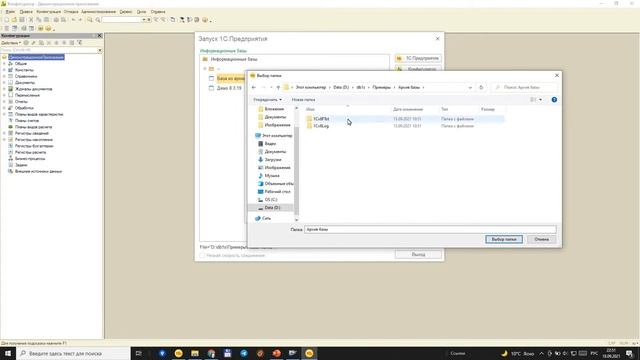
Task: Select Планы счетов in configuration tree
Action: point(27,121)
